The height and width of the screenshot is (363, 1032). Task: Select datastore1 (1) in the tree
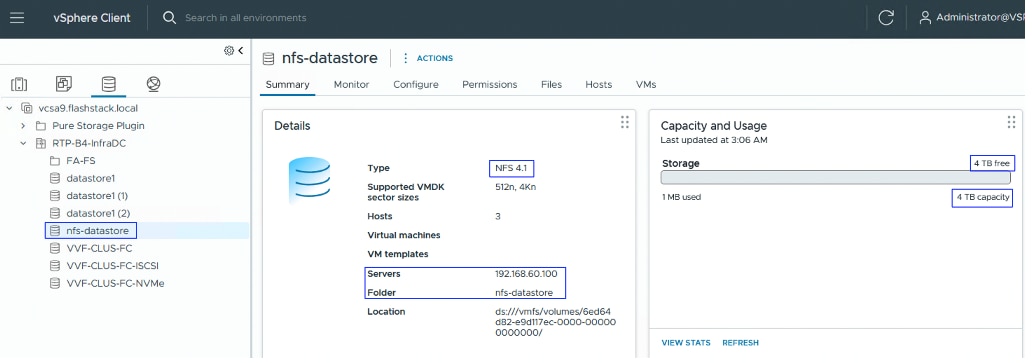tap(97, 196)
